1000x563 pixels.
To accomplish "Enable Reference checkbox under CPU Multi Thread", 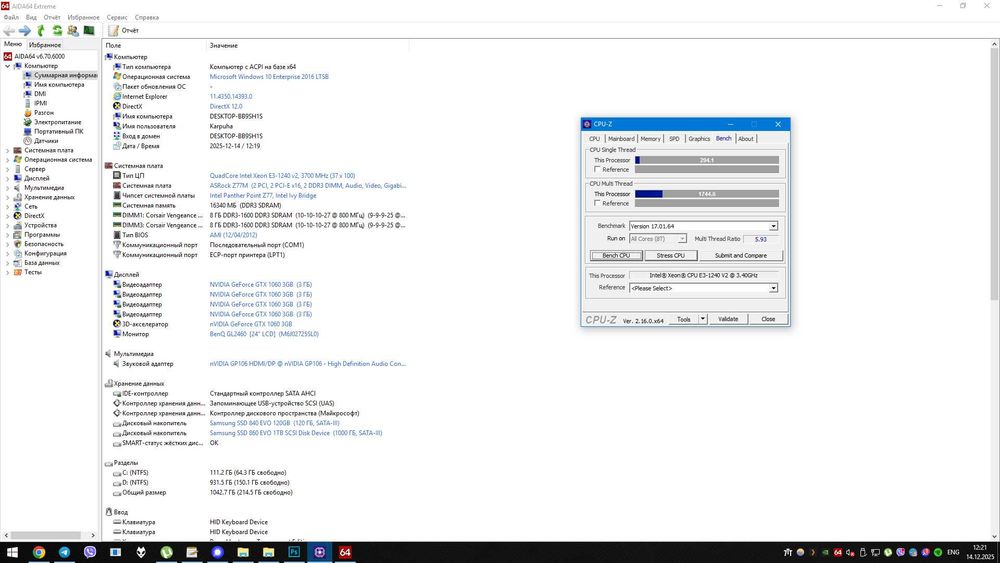I will [x=597, y=203].
